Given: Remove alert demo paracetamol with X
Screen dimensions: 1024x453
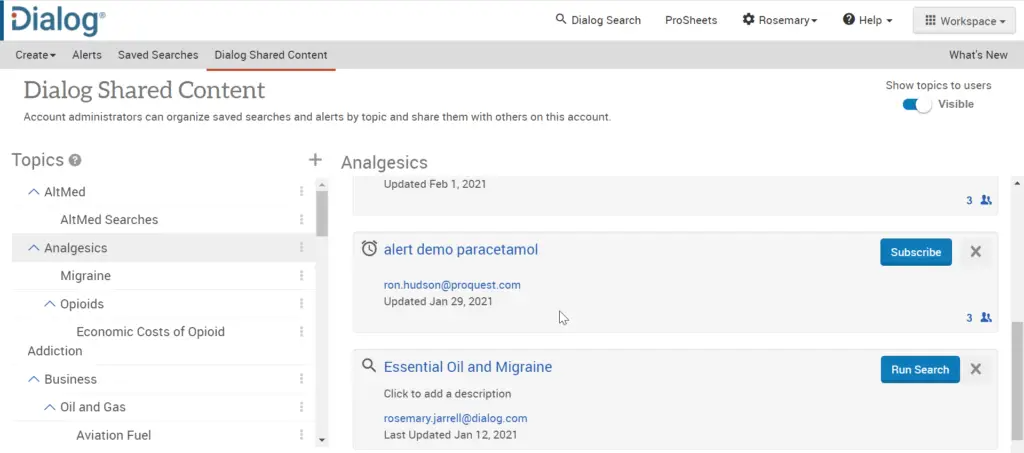Looking at the screenshot, I should pos(976,252).
